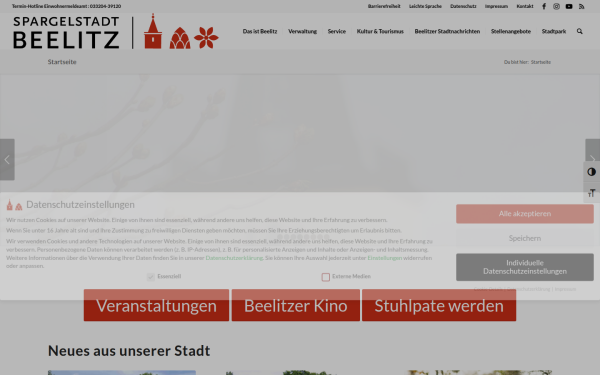
Task: Click Alle akzeptieren button
Action: pyautogui.click(x=525, y=214)
